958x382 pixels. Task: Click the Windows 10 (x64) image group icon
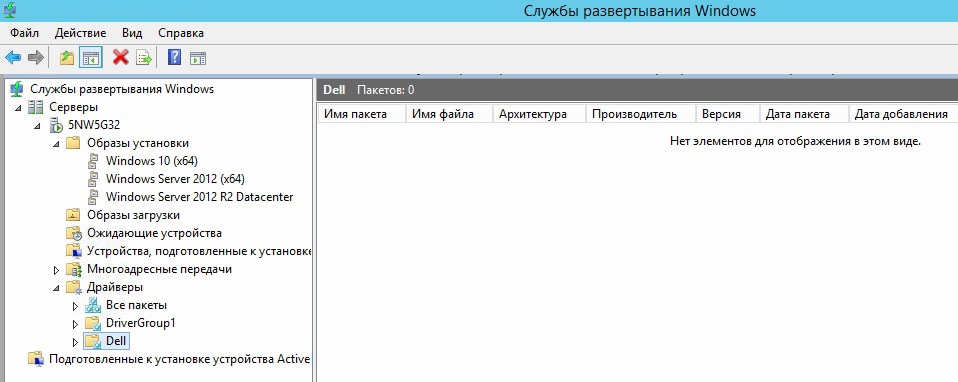(x=93, y=161)
